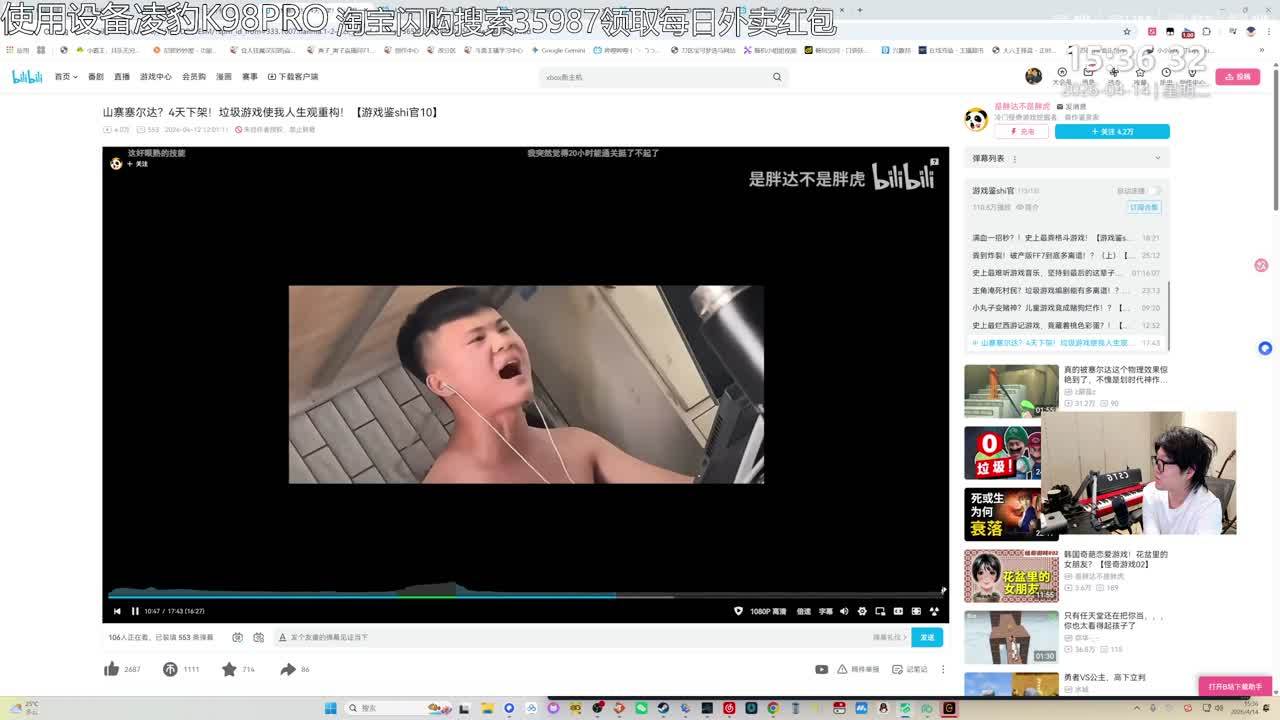Click the 稿件举报 report link
This screenshot has height=720, width=1280.
(x=857, y=669)
